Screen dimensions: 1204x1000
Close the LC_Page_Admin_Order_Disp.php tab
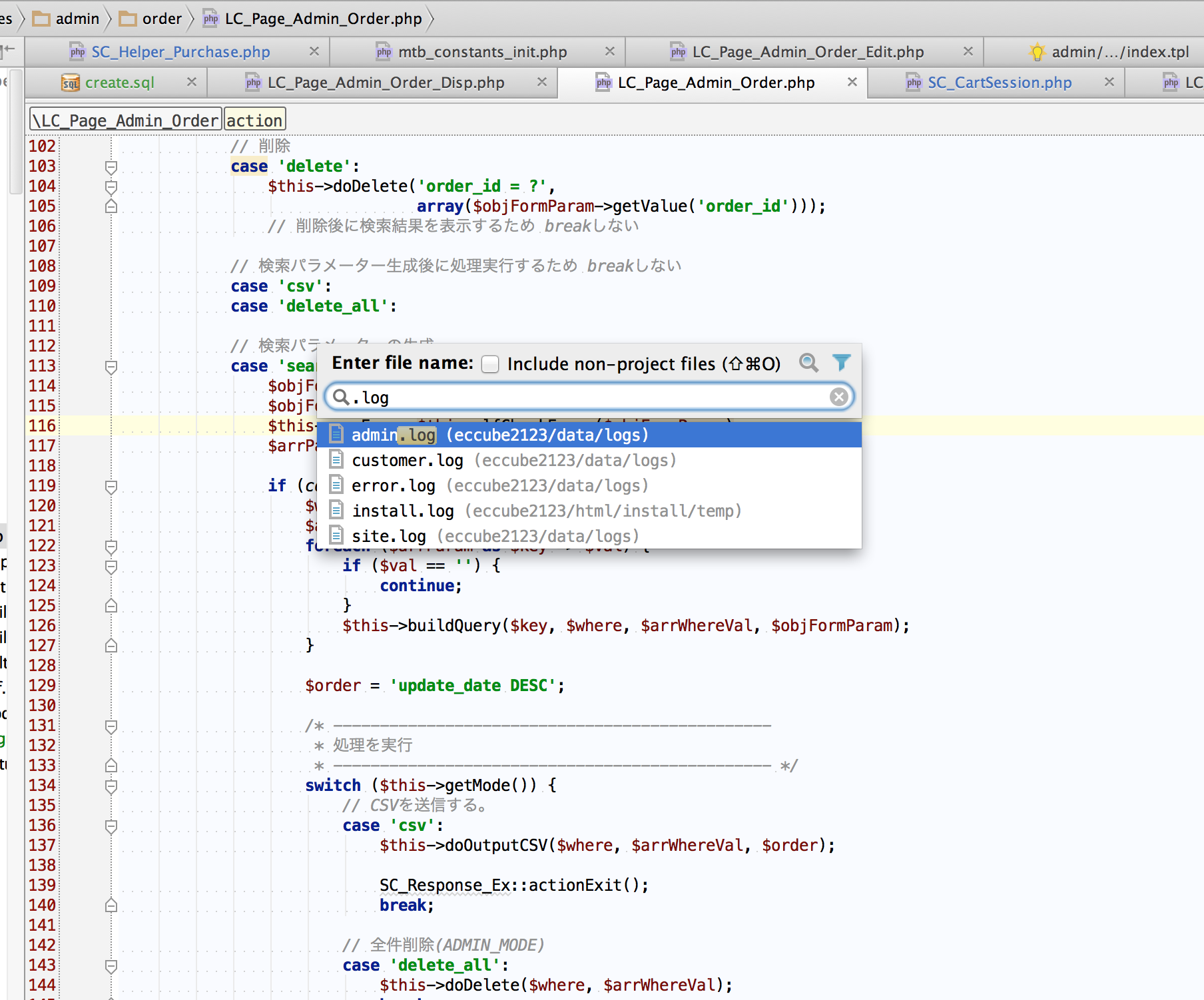pyautogui.click(x=542, y=82)
